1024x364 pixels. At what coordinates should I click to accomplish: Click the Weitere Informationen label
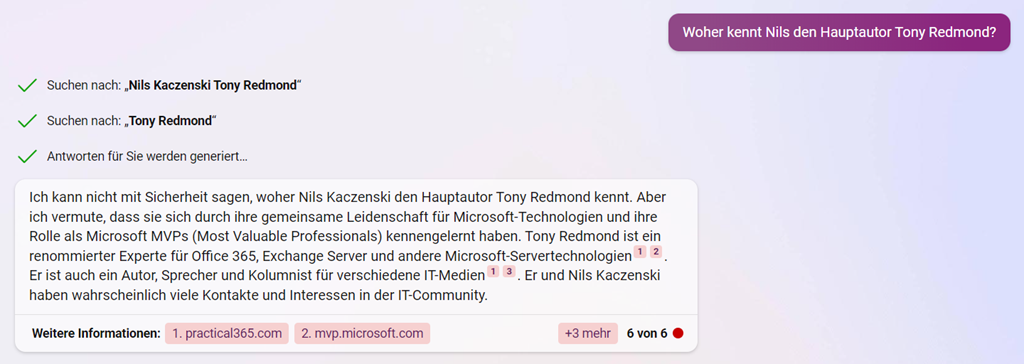click(96, 333)
